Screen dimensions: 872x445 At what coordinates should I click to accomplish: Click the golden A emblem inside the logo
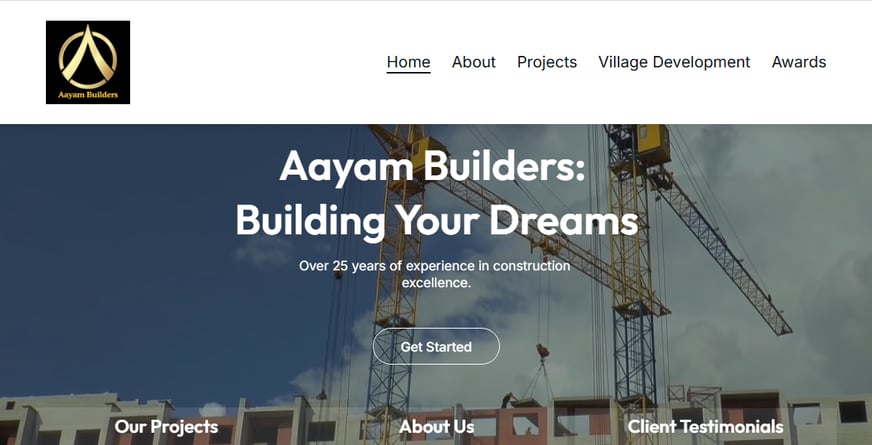[88, 56]
